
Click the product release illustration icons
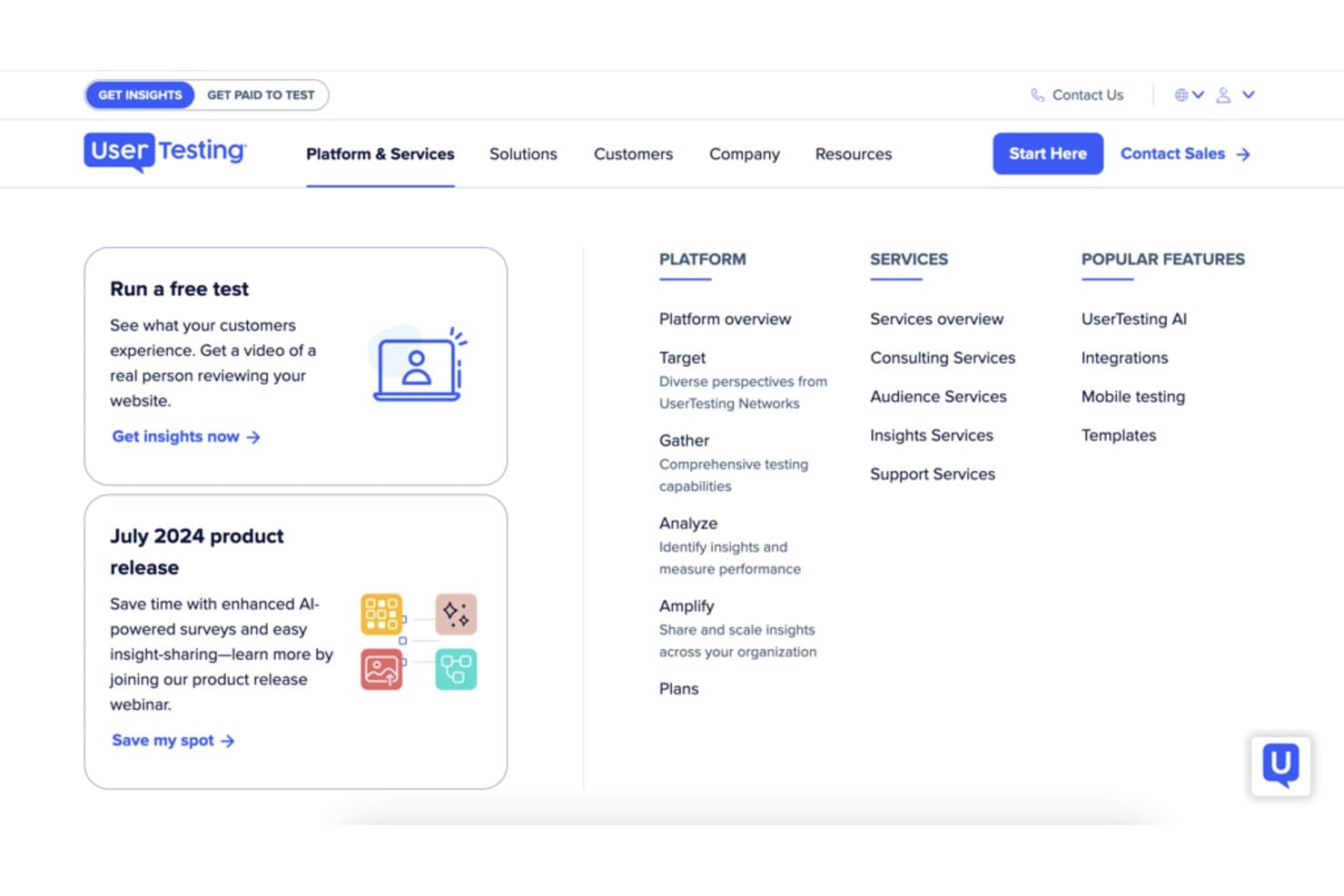click(x=419, y=641)
